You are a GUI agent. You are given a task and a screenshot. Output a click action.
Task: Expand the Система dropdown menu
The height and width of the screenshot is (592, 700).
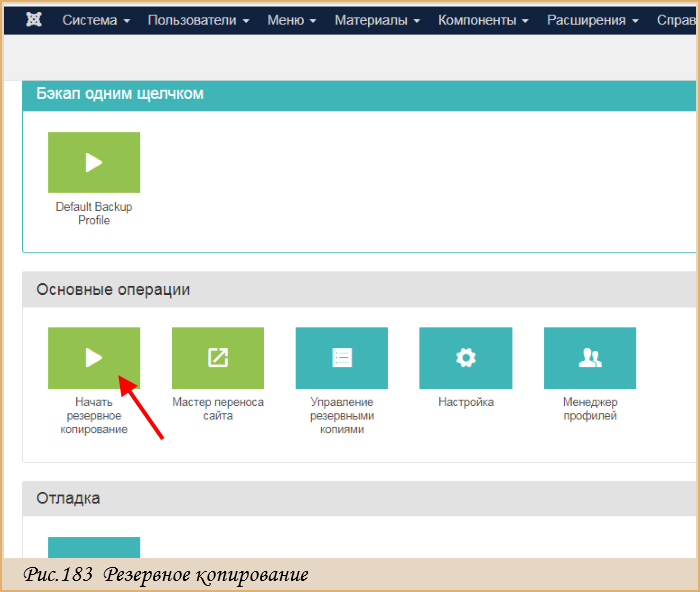tap(96, 20)
